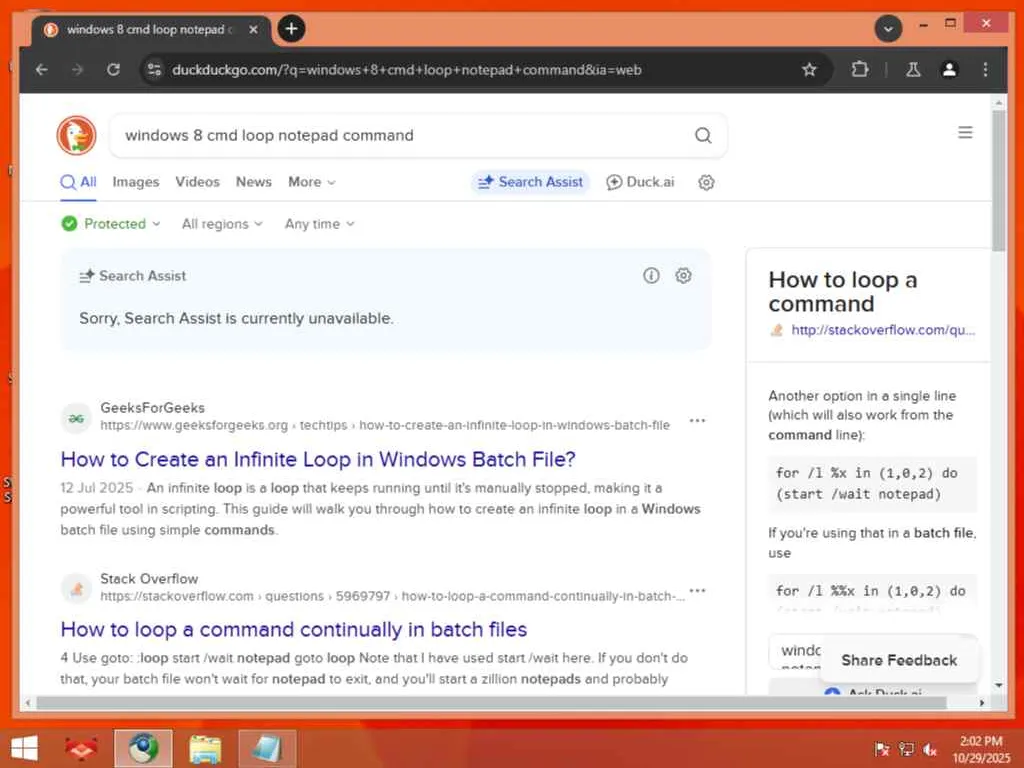Click the muted volume tray icon
This screenshot has height=768, width=1024.
pos(930,749)
